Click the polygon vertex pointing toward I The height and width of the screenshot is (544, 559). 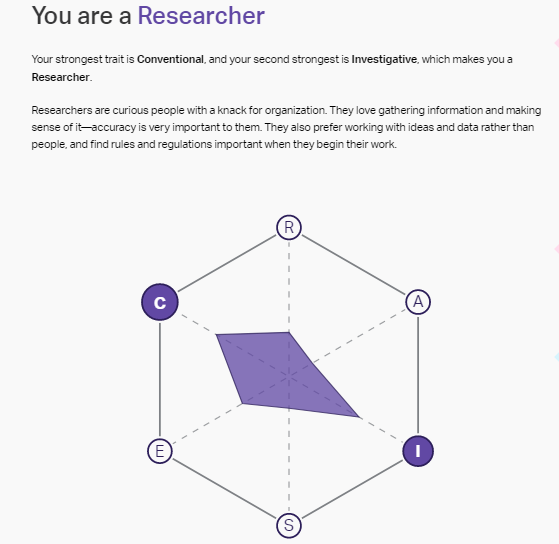pos(358,416)
